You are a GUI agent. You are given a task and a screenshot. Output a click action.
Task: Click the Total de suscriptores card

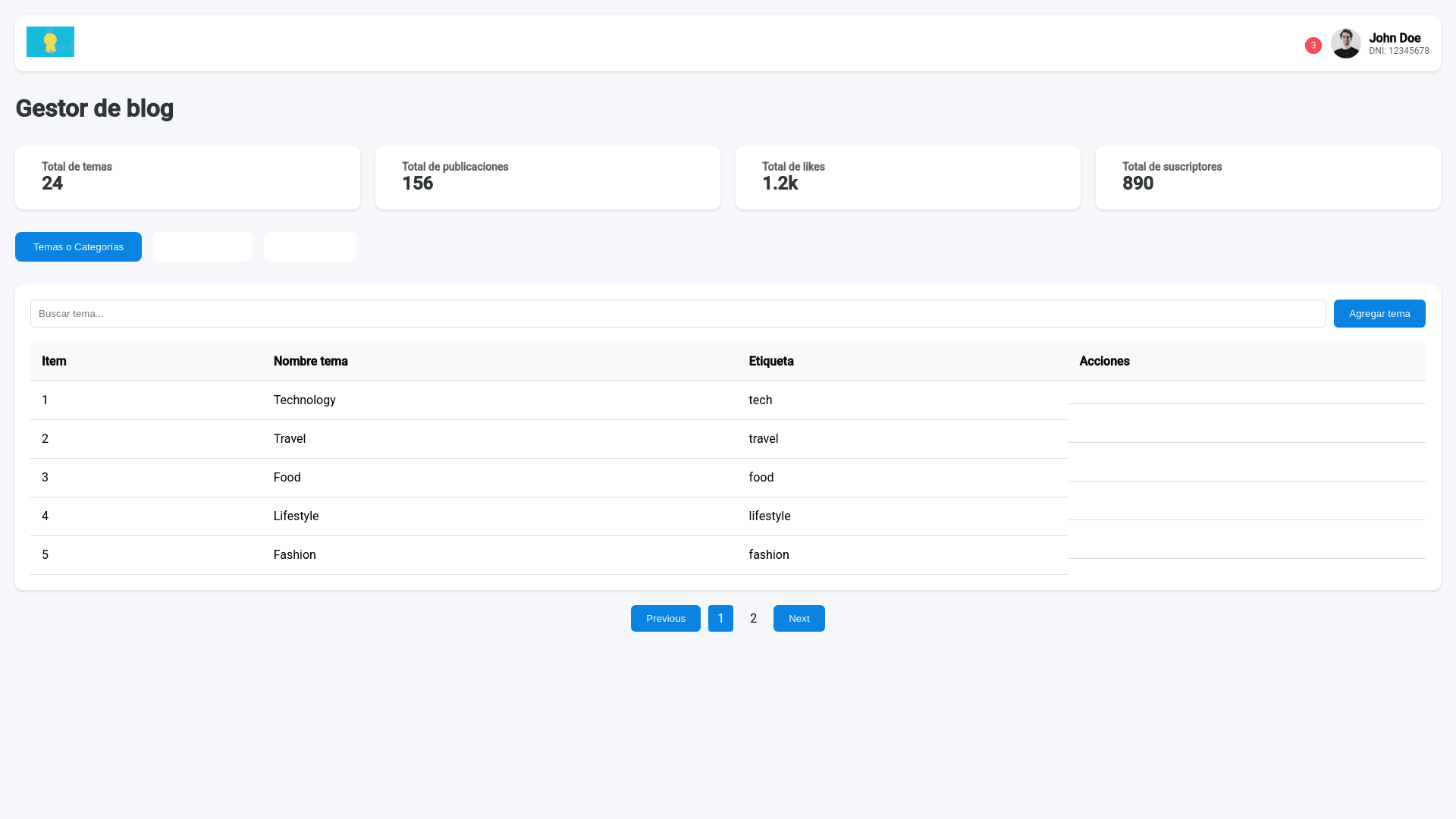click(x=1267, y=177)
